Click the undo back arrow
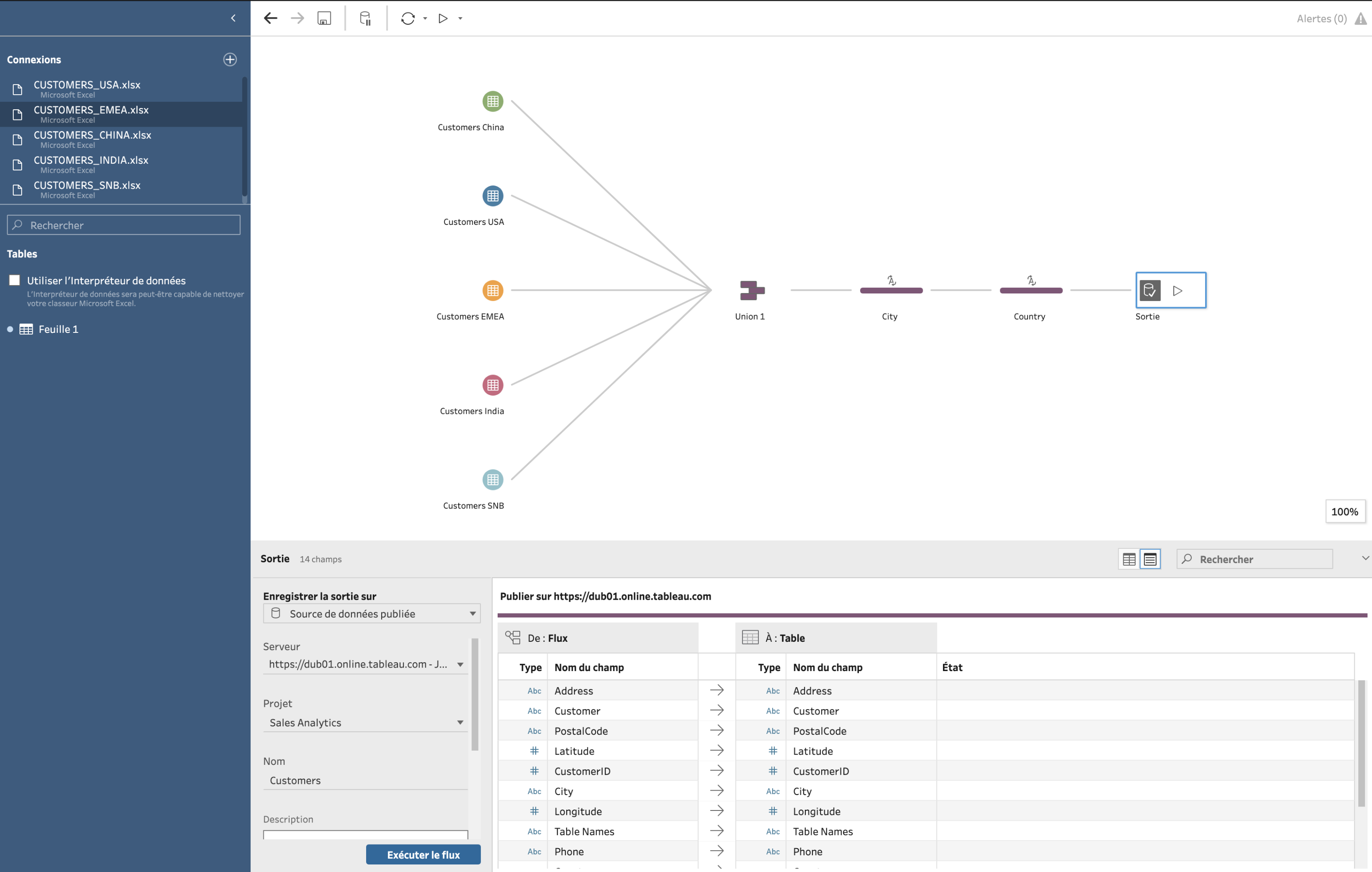Viewport: 1372px width, 872px height. click(x=271, y=18)
